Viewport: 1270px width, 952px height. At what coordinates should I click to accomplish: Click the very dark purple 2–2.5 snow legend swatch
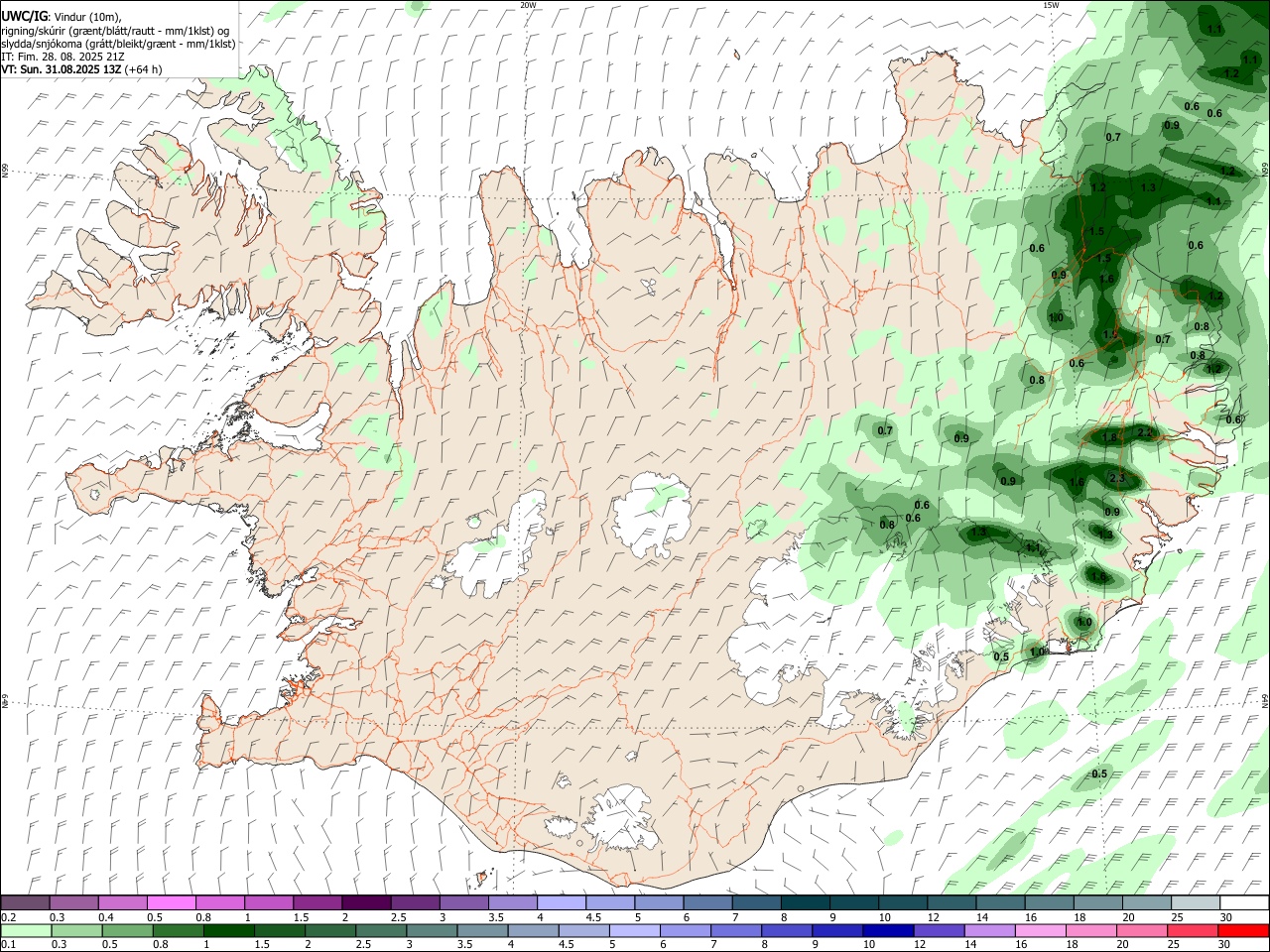pos(366,902)
